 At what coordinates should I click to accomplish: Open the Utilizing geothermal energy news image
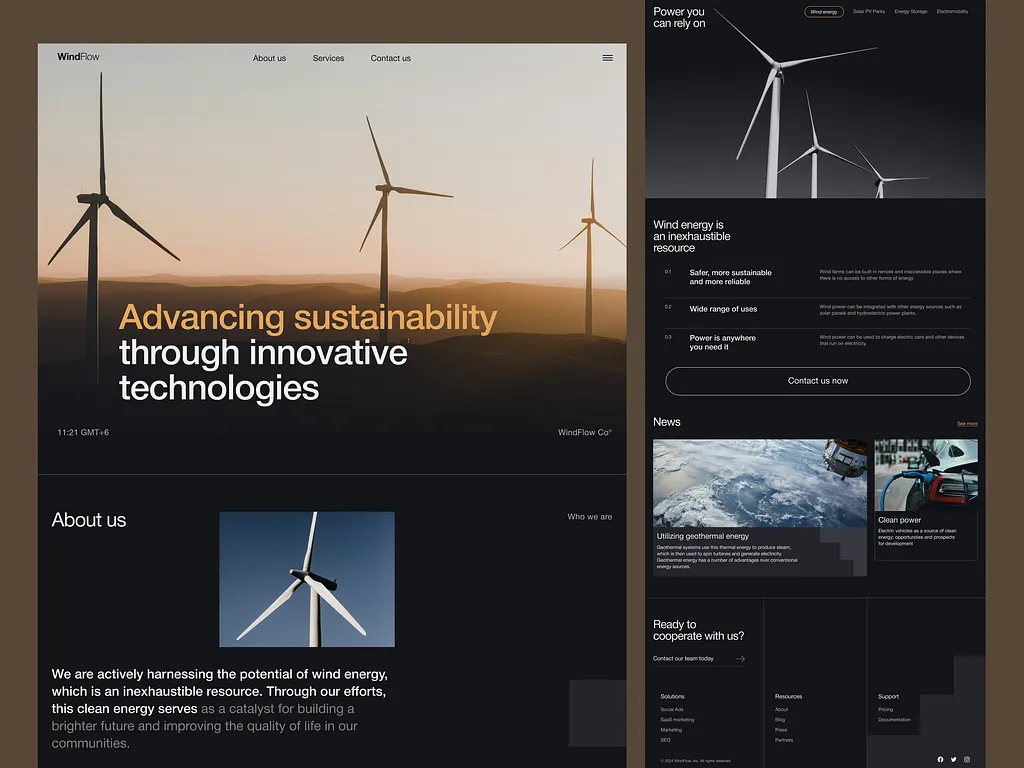pyautogui.click(x=759, y=483)
